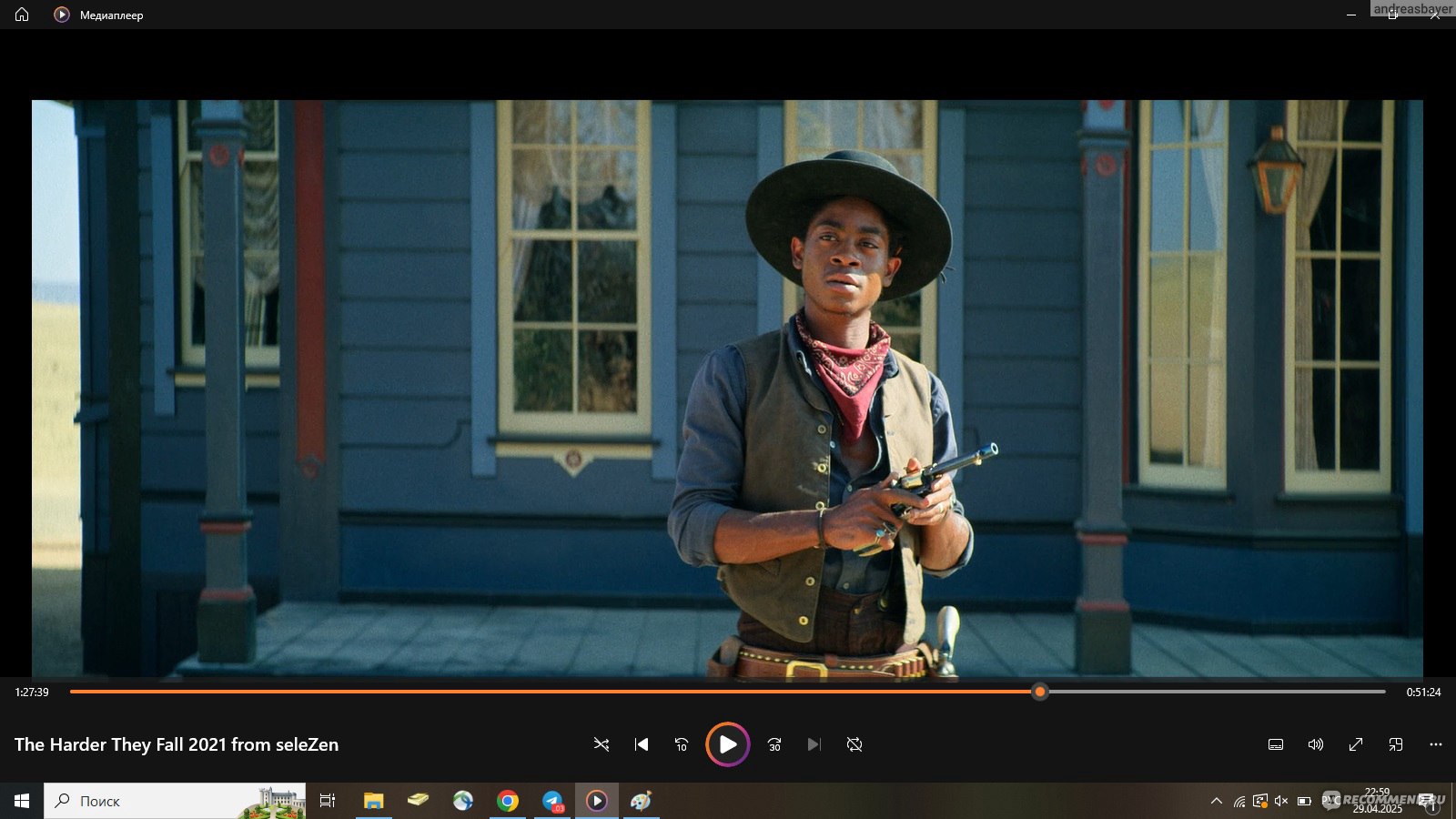Screen dimensions: 1456x819
Task: Open the Wi-Fi network tray icon
Action: pyautogui.click(x=1239, y=801)
